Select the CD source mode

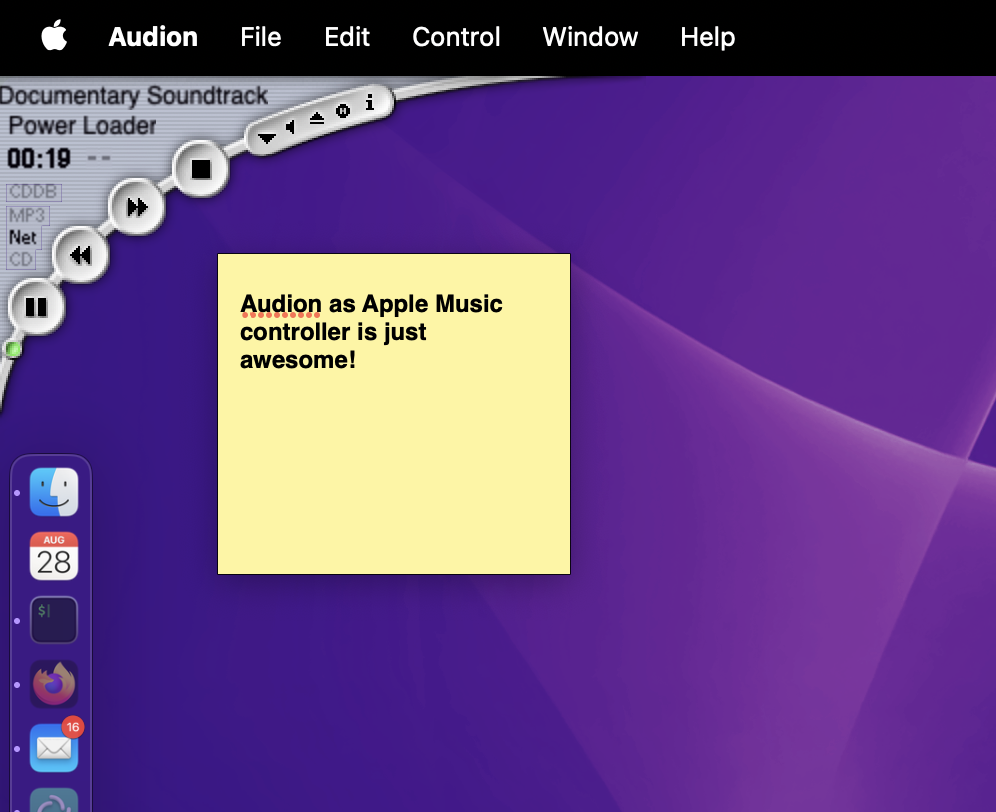pos(21,259)
